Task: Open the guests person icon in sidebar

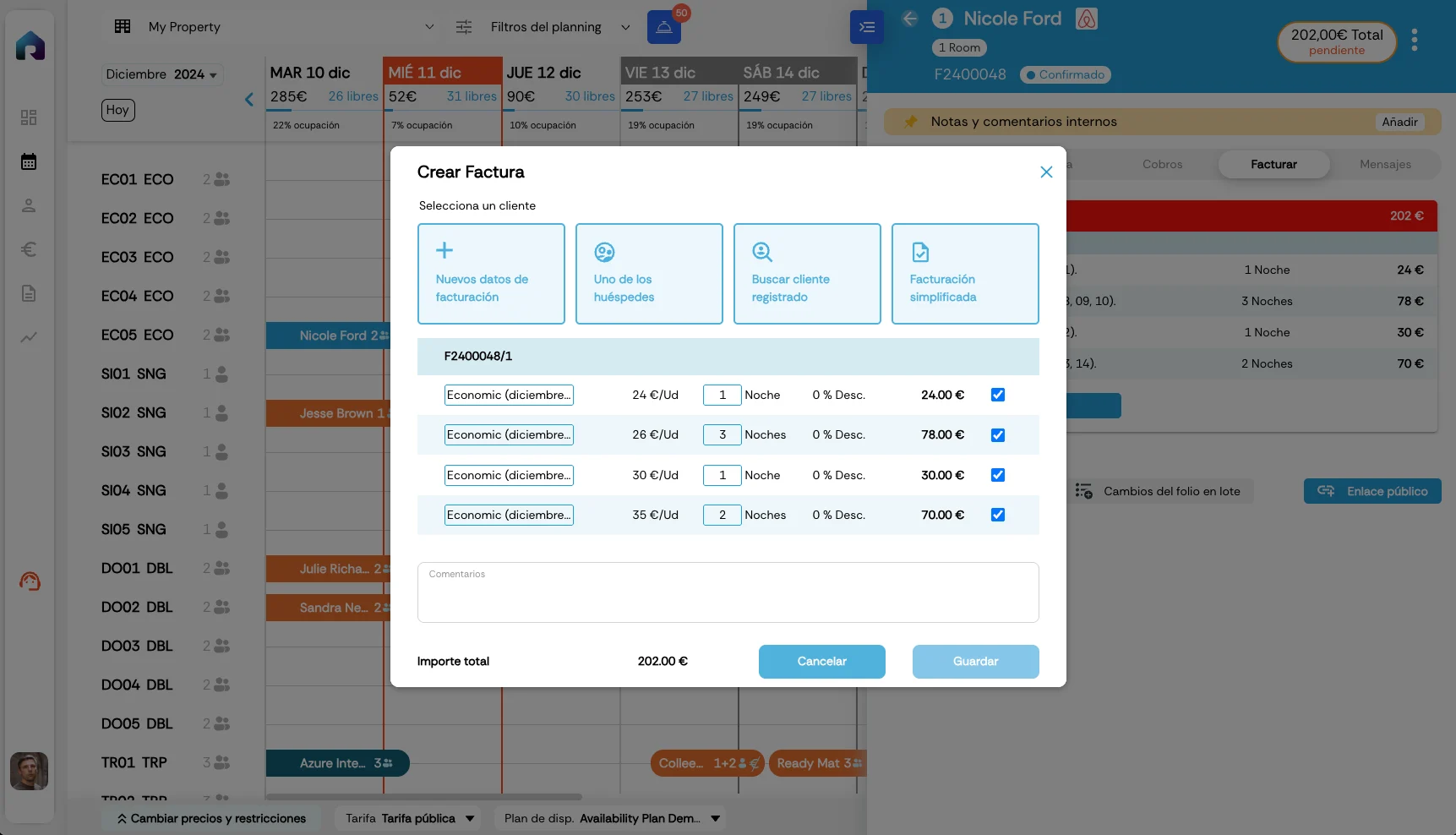Action: (x=29, y=205)
